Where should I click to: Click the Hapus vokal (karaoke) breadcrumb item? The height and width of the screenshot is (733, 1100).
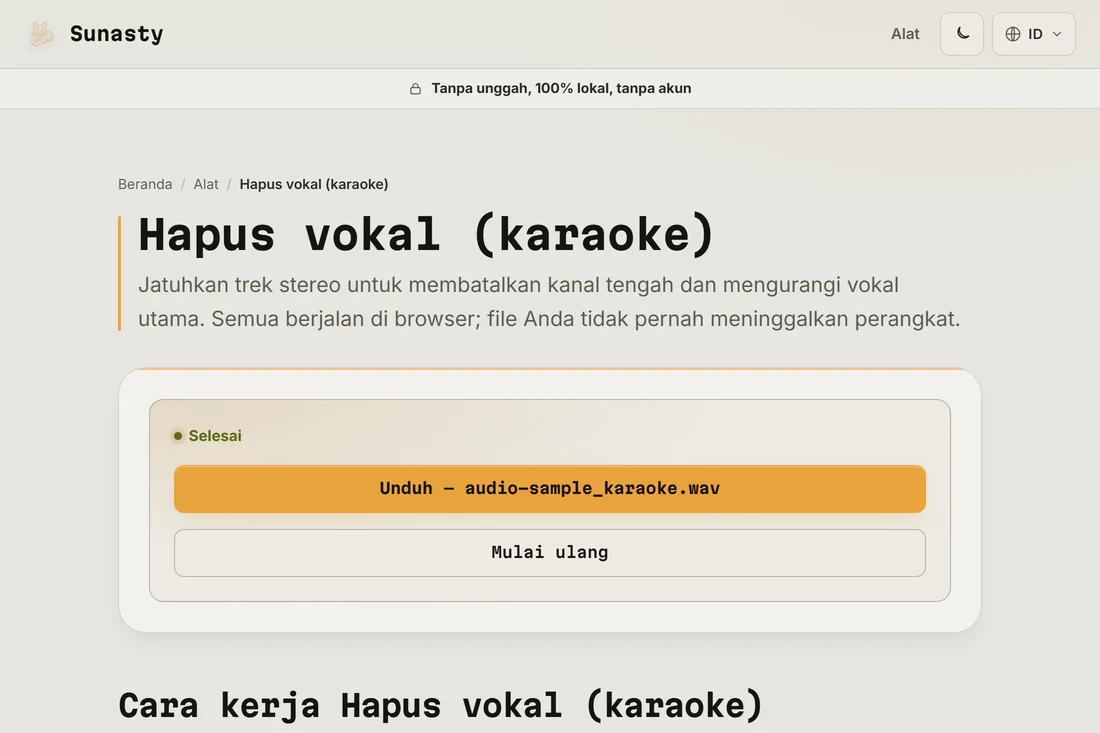coord(314,184)
